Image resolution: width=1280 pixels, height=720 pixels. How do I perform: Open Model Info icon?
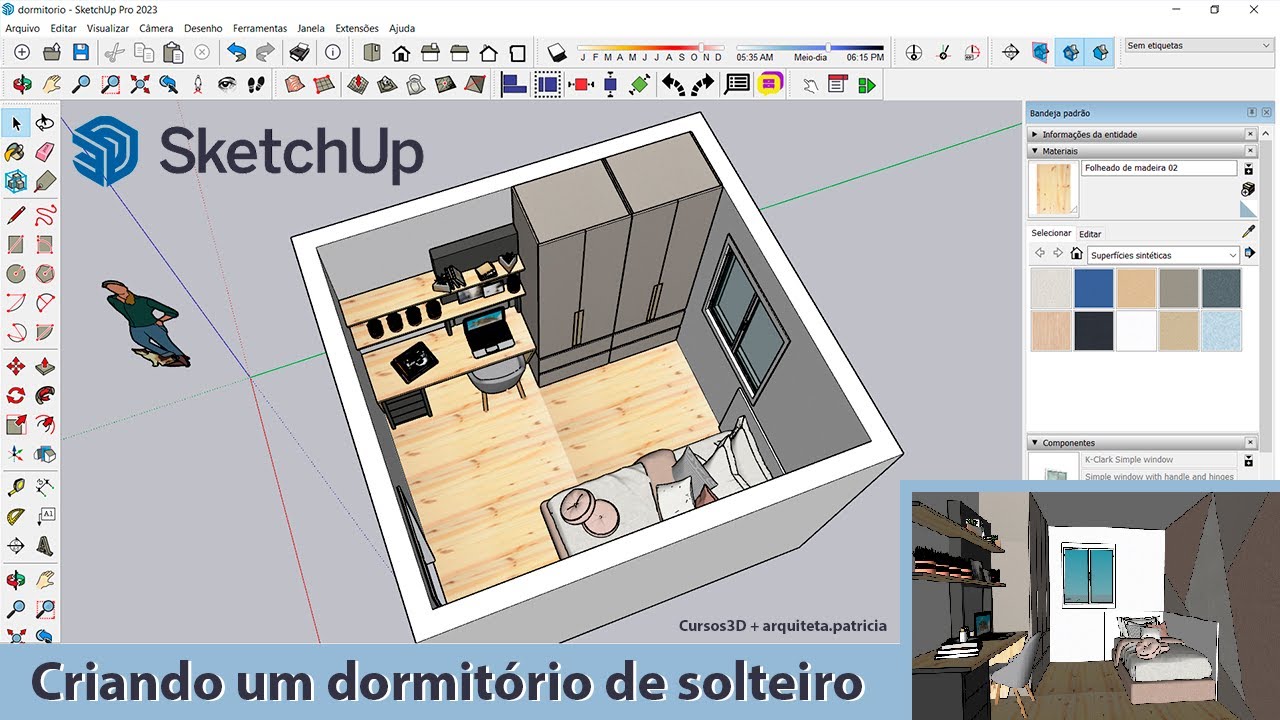click(333, 53)
